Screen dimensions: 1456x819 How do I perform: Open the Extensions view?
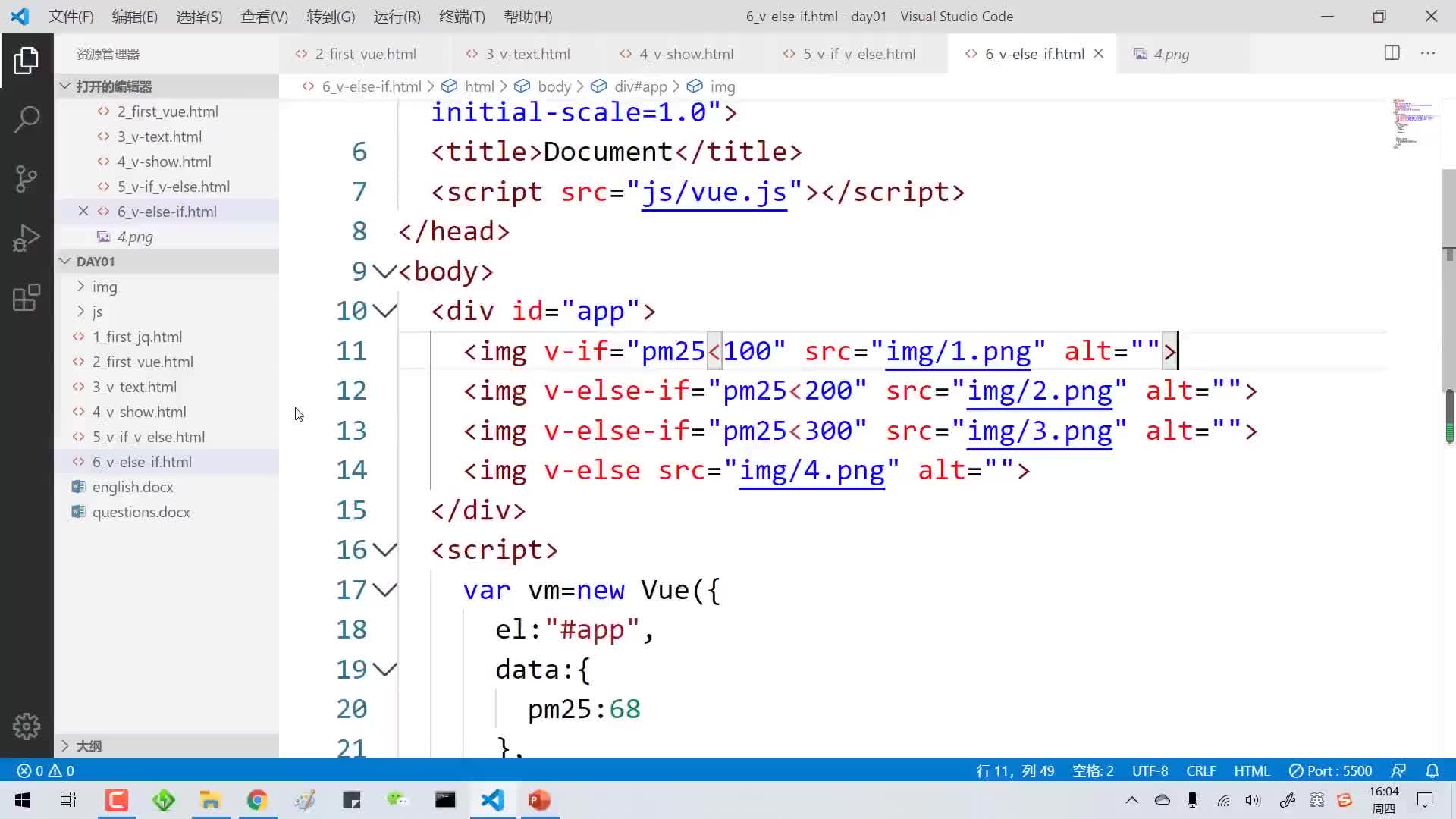coord(27,297)
